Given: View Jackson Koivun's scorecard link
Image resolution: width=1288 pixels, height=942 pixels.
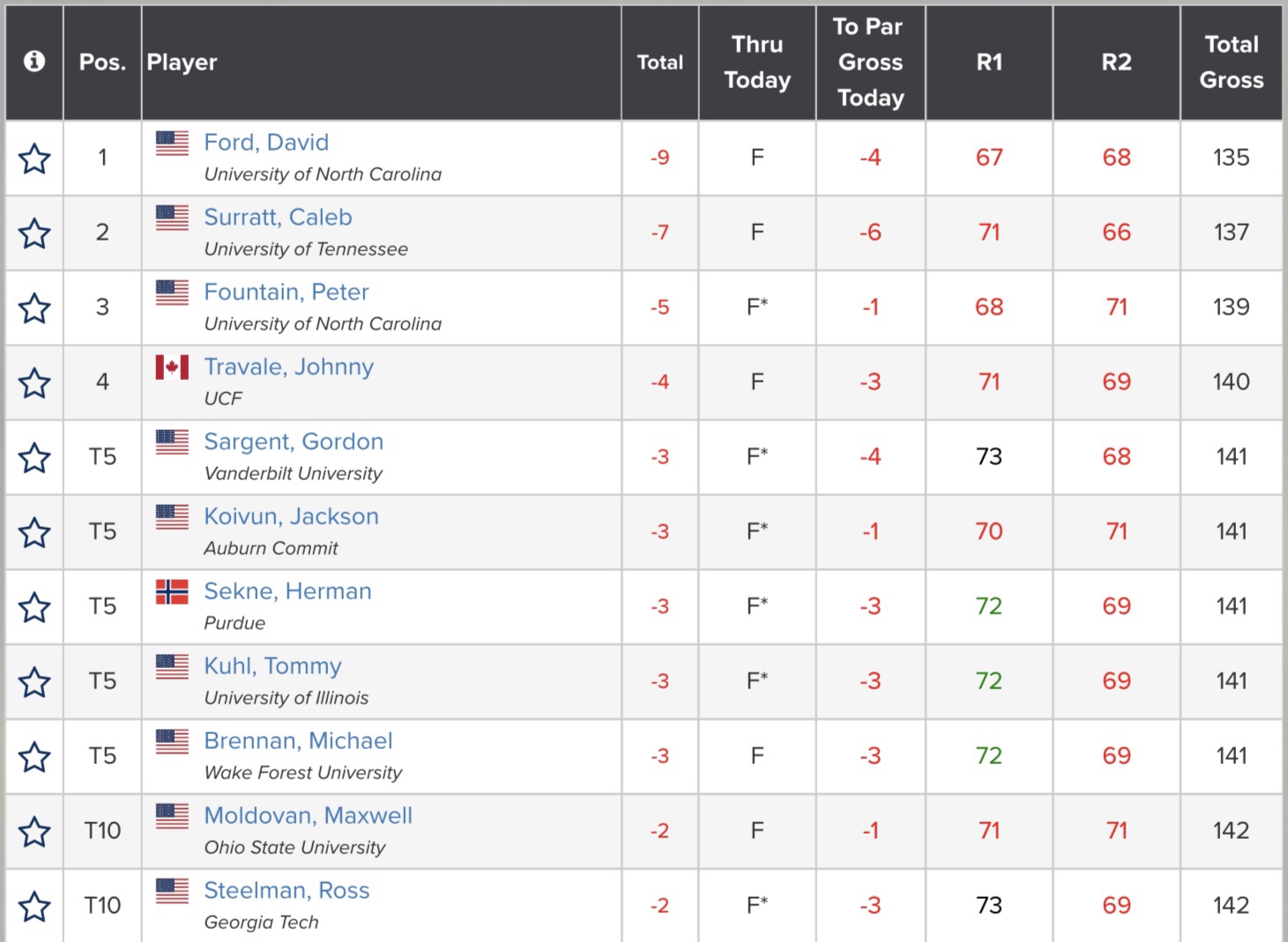Looking at the screenshot, I should [x=291, y=516].
